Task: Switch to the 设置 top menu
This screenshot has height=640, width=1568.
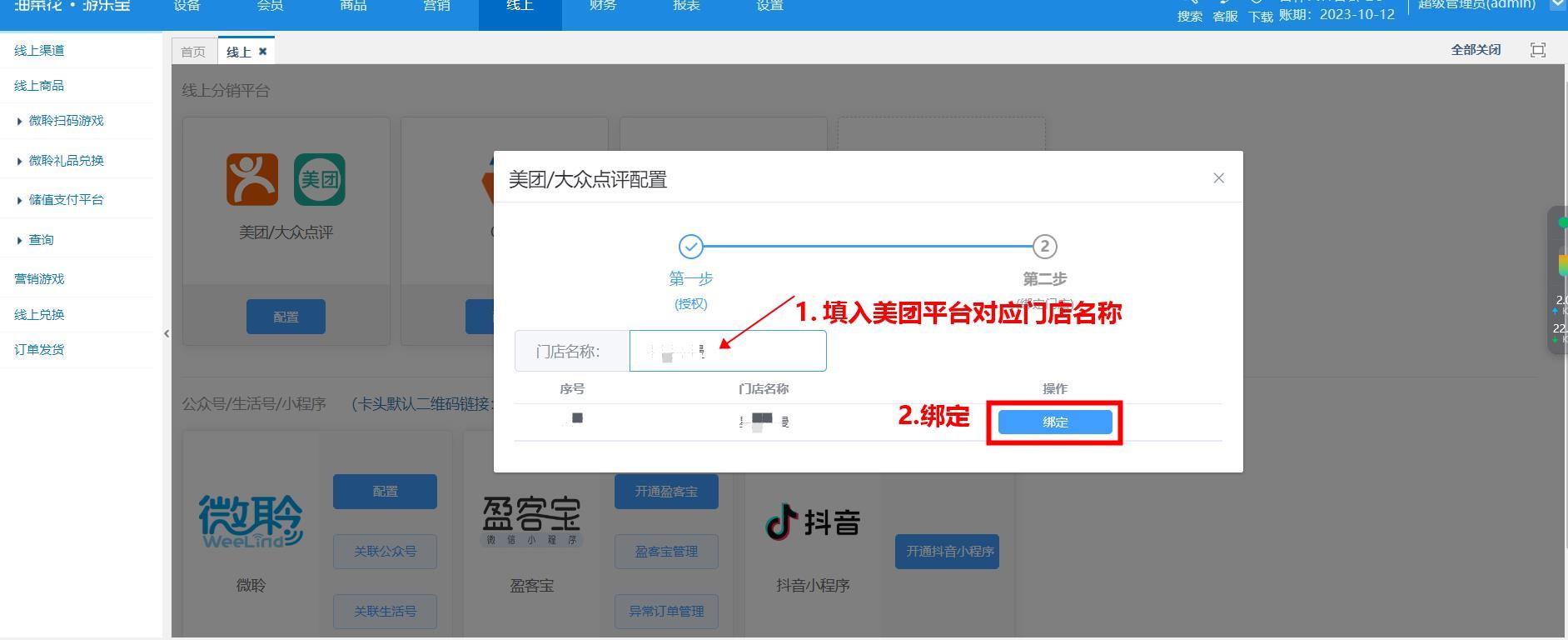Action: (769, 7)
